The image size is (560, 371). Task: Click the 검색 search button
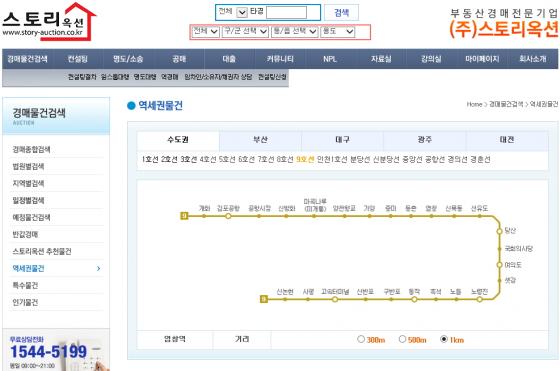click(341, 13)
